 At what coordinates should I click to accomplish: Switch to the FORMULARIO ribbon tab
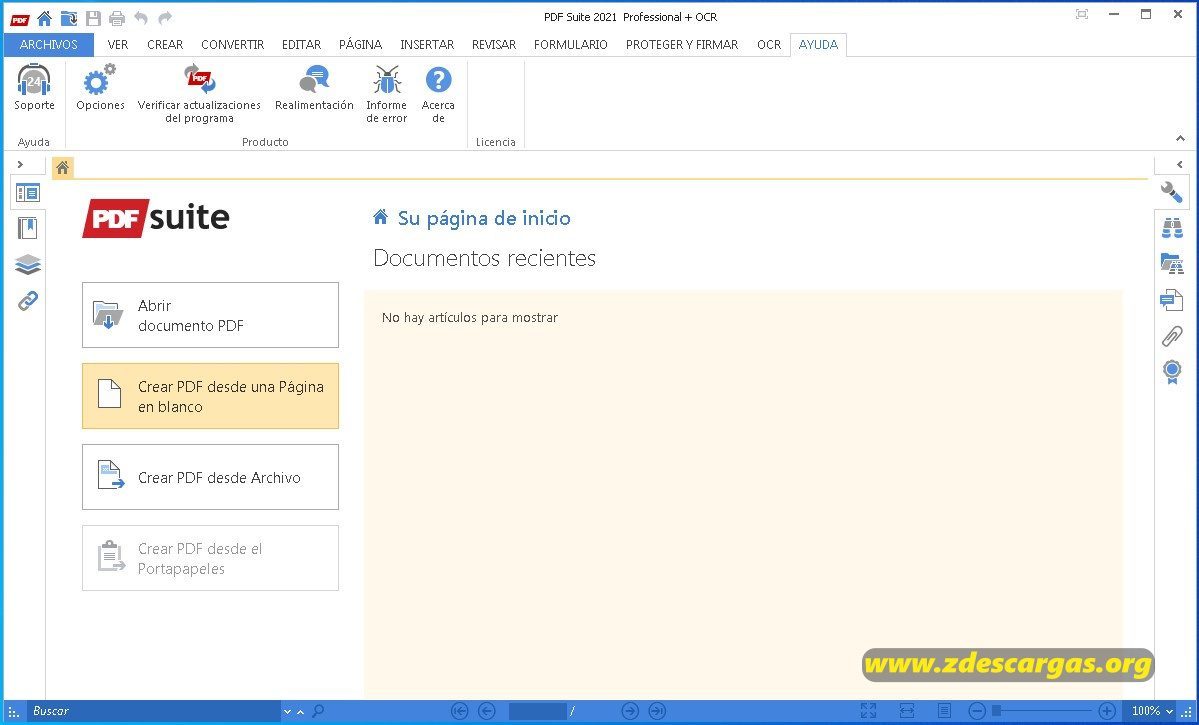(x=570, y=44)
